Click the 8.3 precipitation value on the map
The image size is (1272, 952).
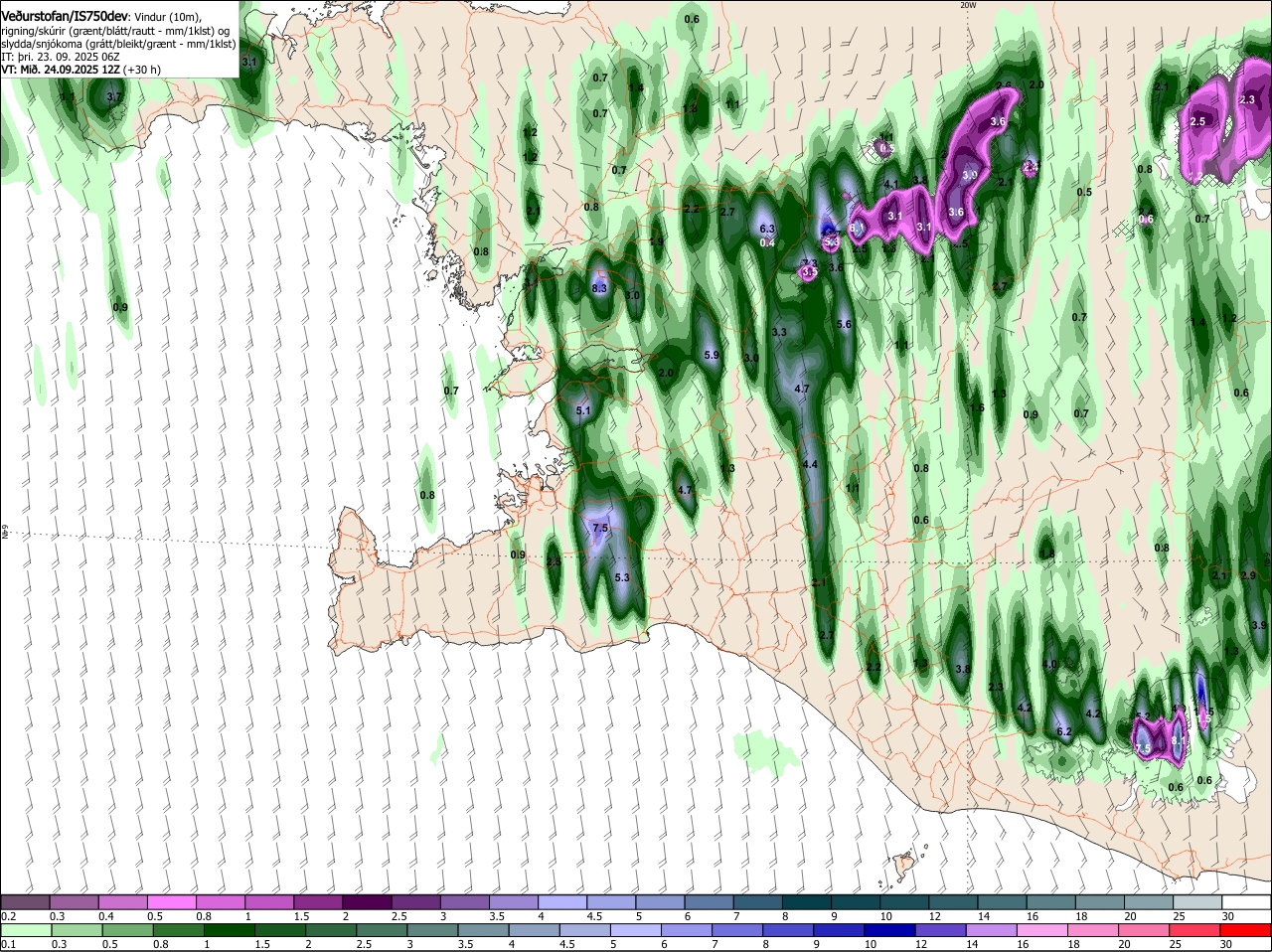coord(599,288)
